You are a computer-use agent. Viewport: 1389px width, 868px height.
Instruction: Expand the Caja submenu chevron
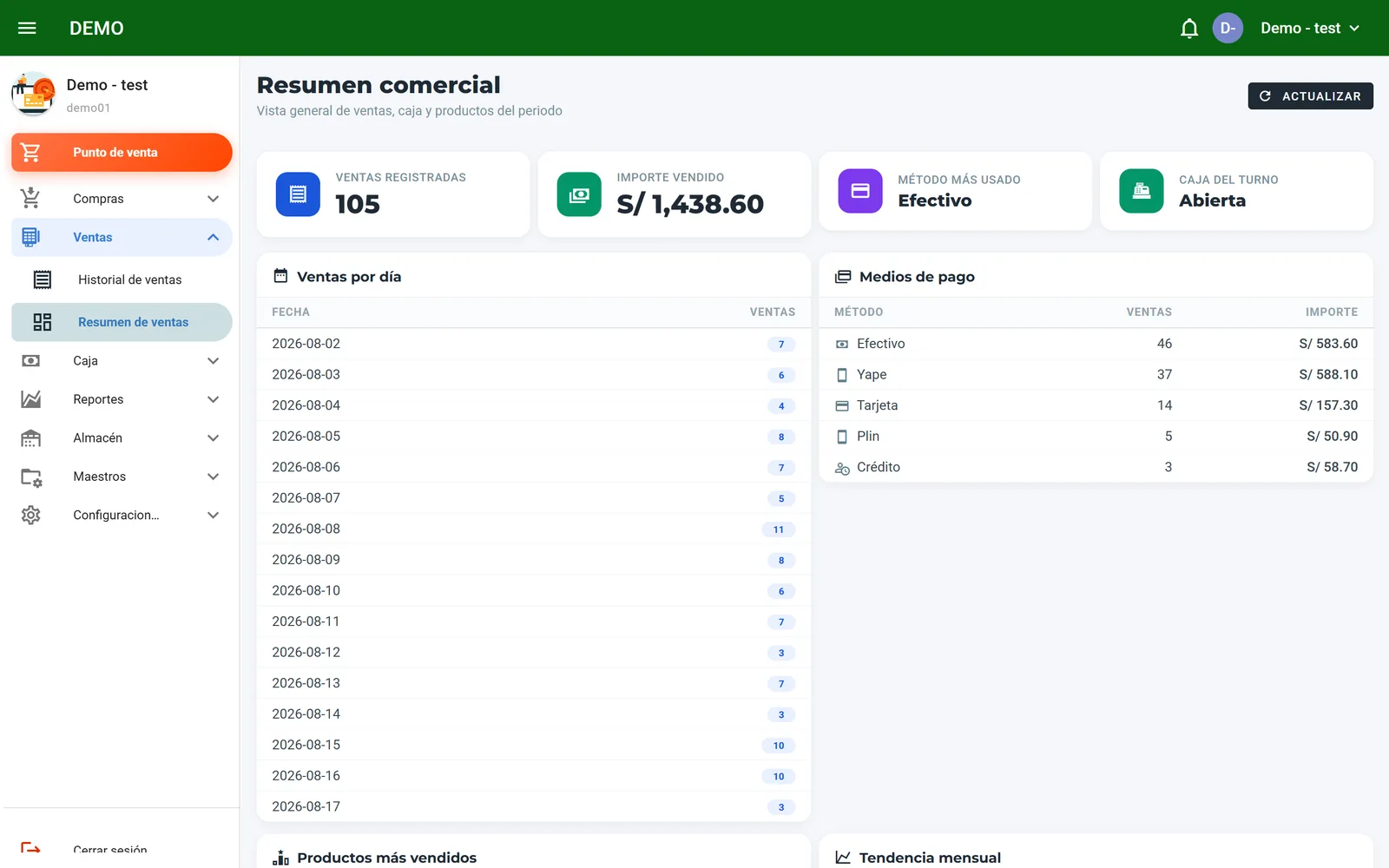[x=213, y=361]
